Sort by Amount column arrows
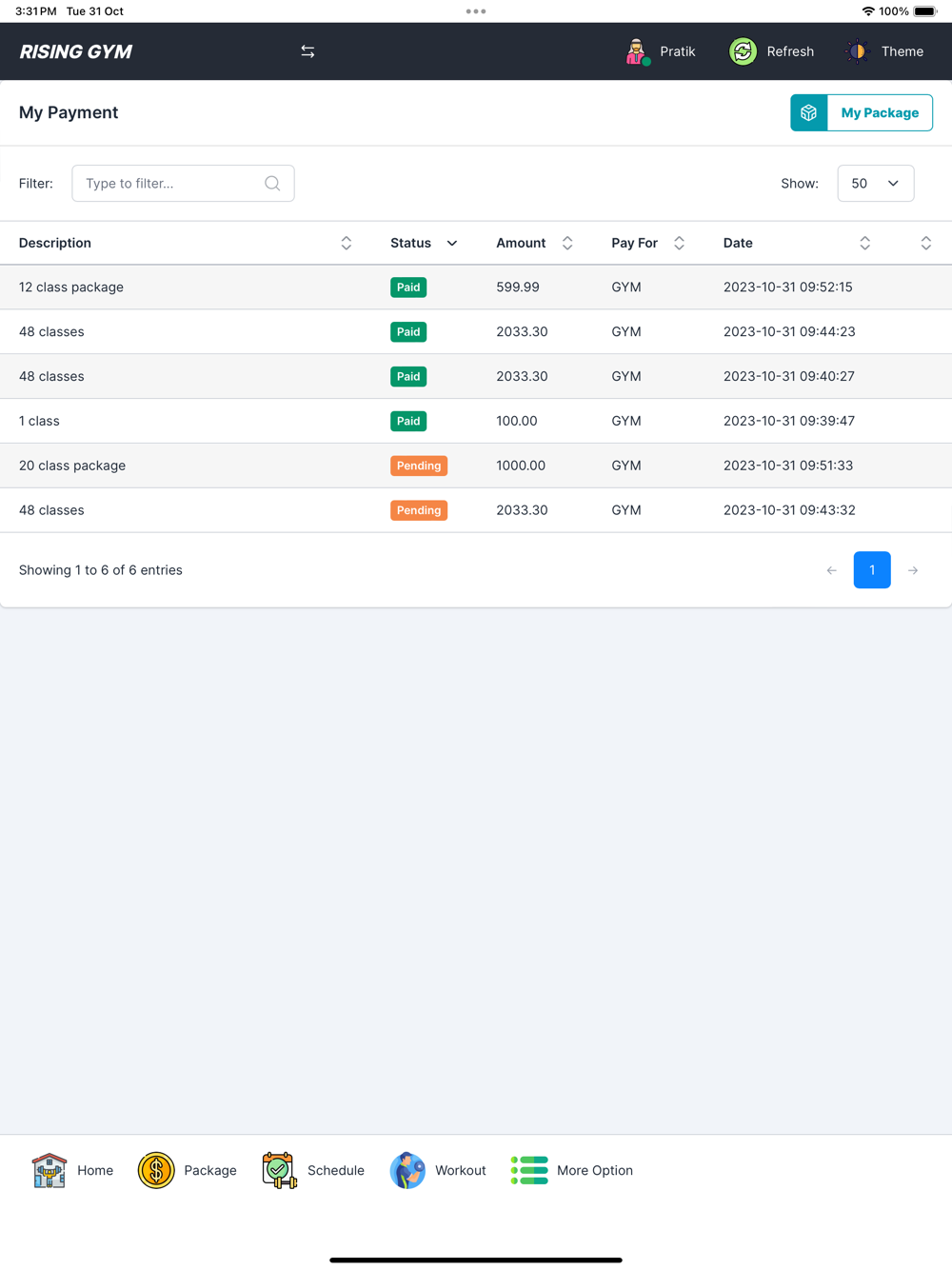This screenshot has width=952, height=1270. [x=567, y=243]
